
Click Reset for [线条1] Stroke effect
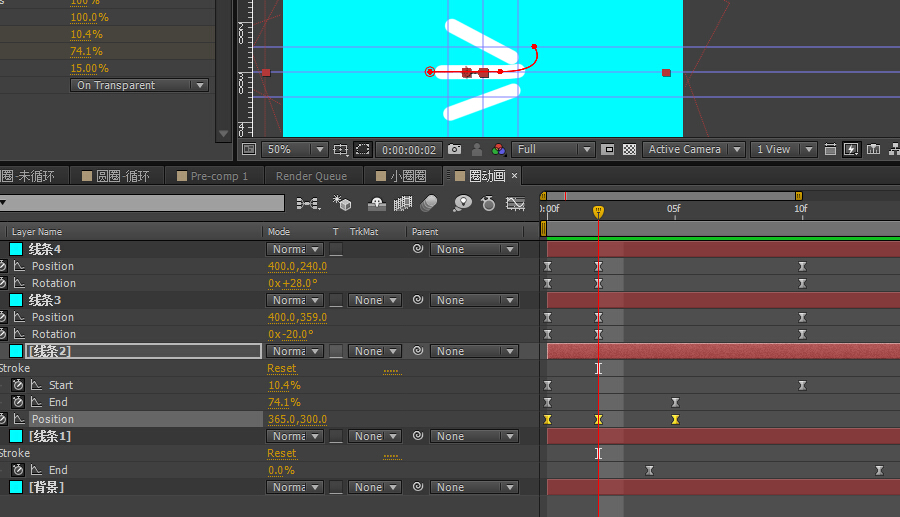[282, 453]
